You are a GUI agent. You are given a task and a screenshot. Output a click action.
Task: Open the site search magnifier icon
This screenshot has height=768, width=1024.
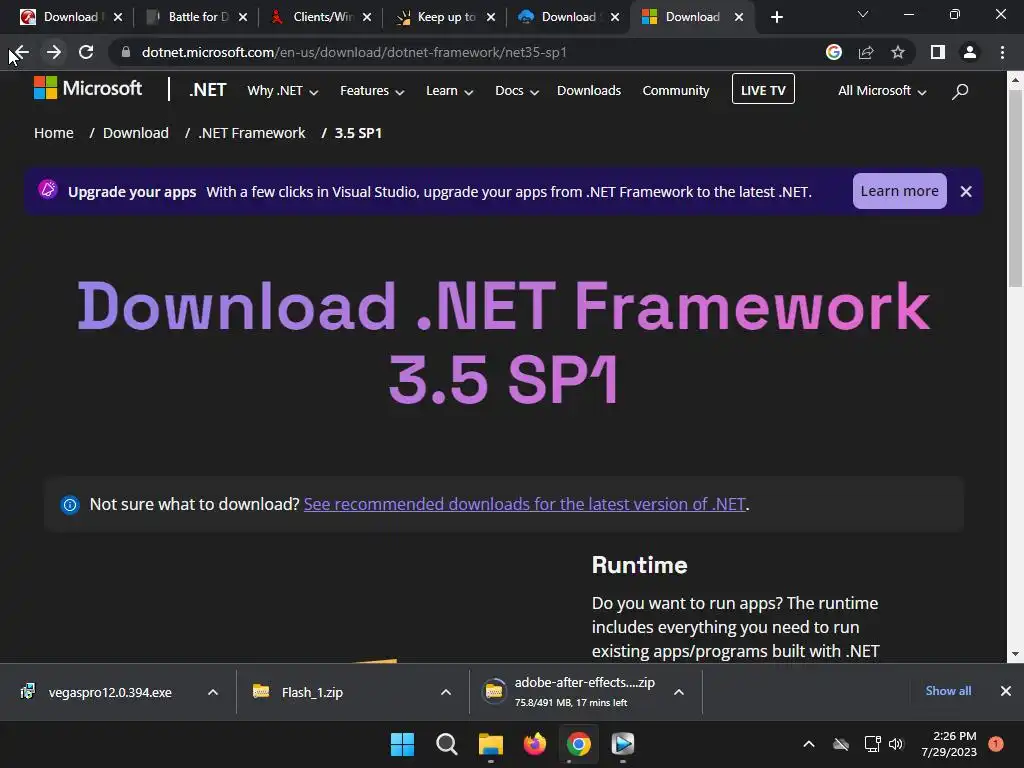tap(960, 91)
